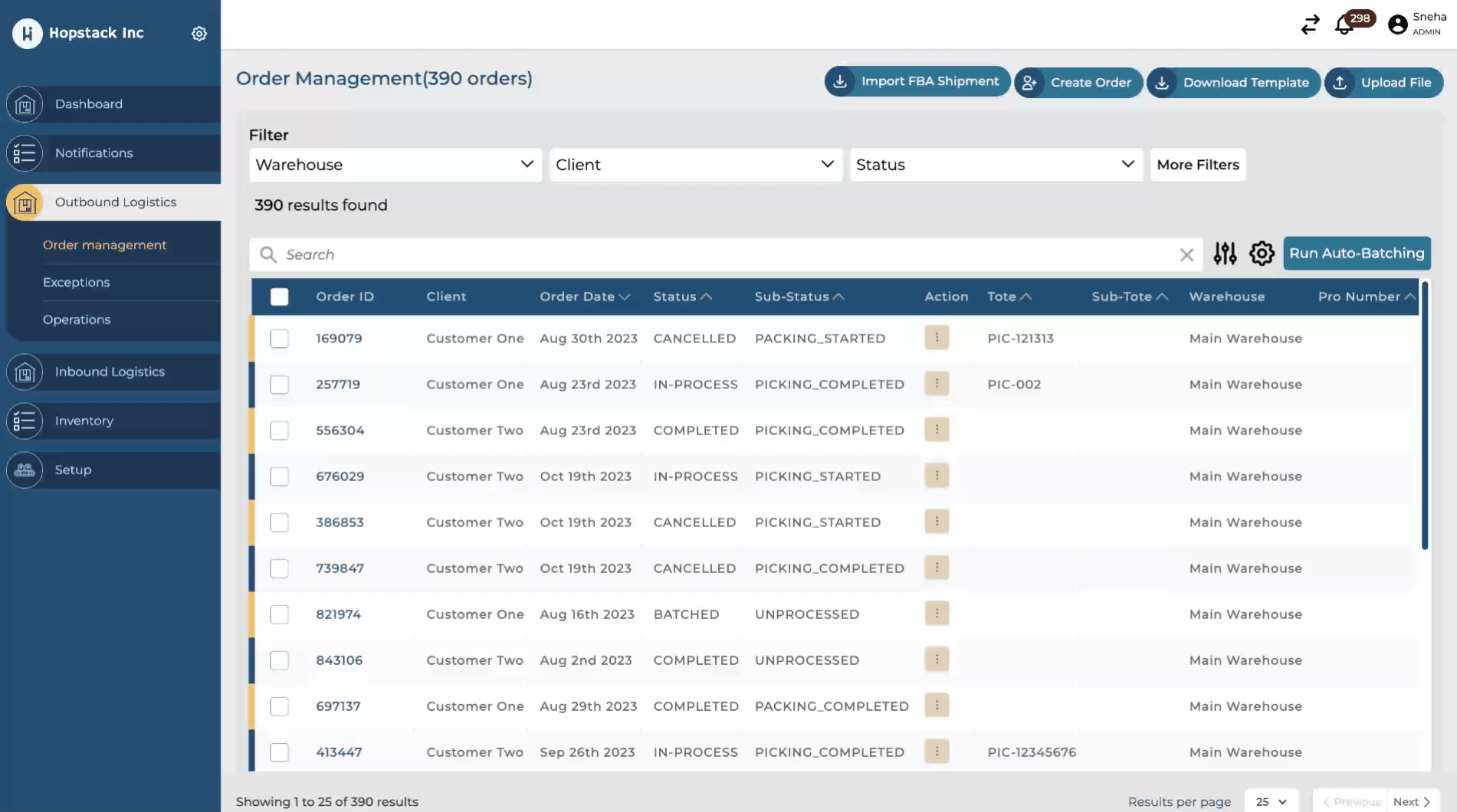Open table column settings gear icon
The width and height of the screenshot is (1457, 812).
[x=1262, y=254]
